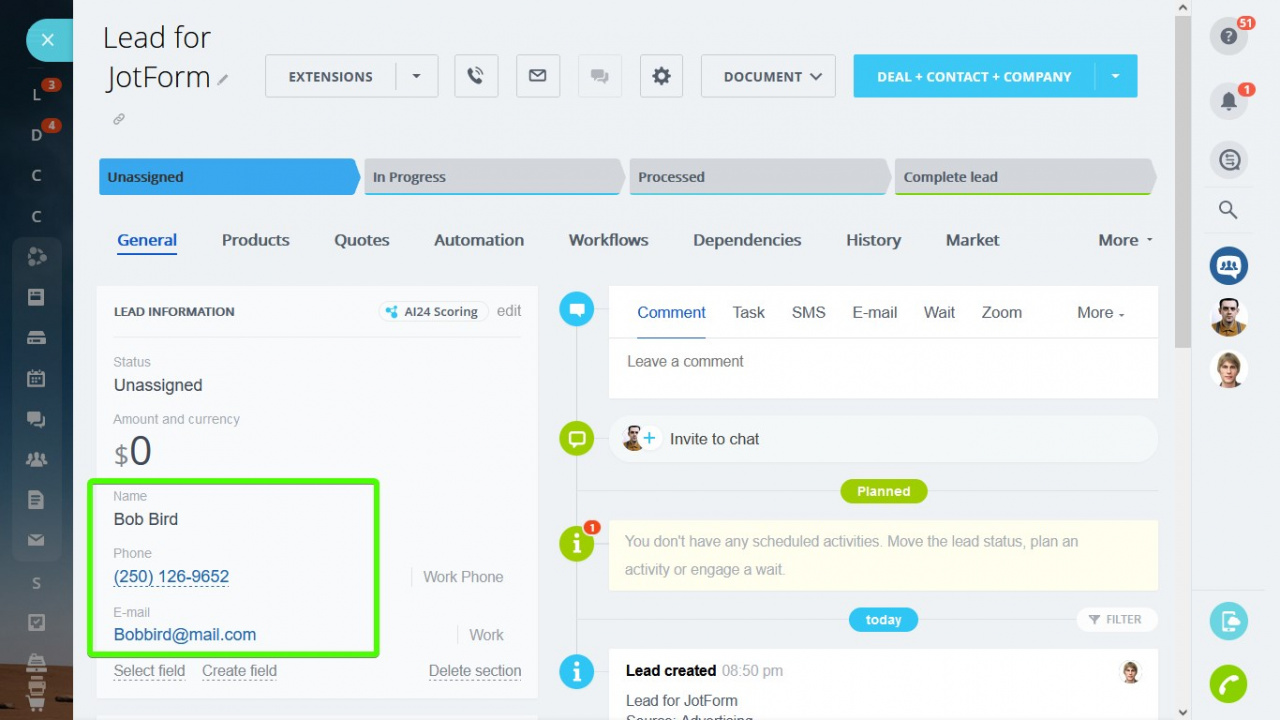Click the AI24 Scoring button

(x=433, y=312)
